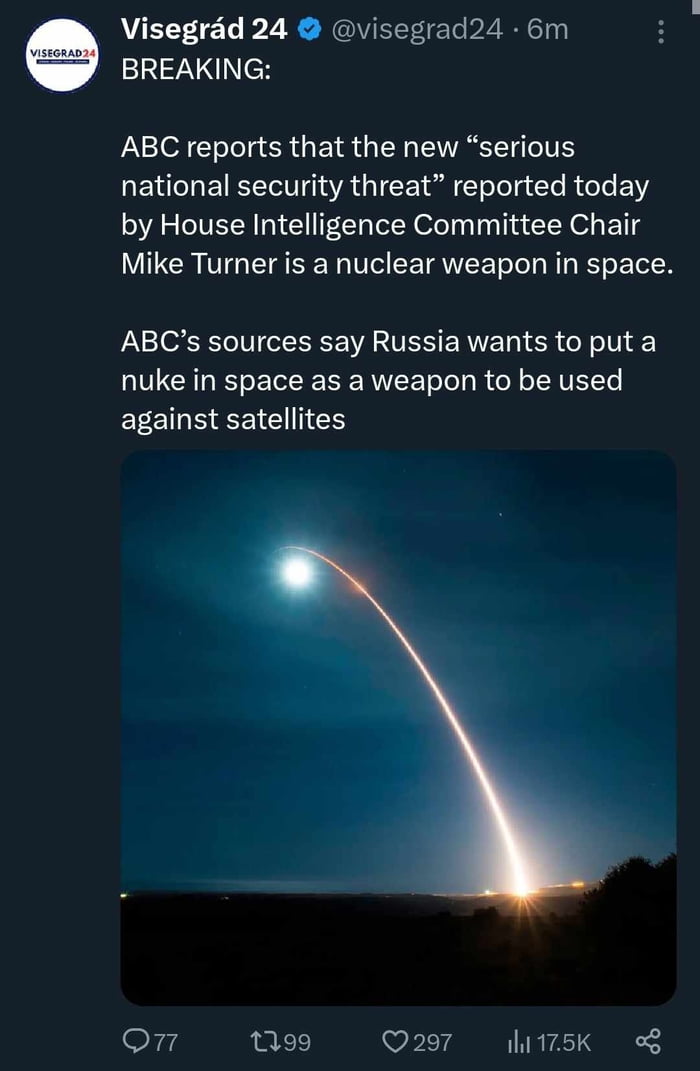The image size is (700, 1071).
Task: Click the 17.5K views count
Action: (564, 1043)
